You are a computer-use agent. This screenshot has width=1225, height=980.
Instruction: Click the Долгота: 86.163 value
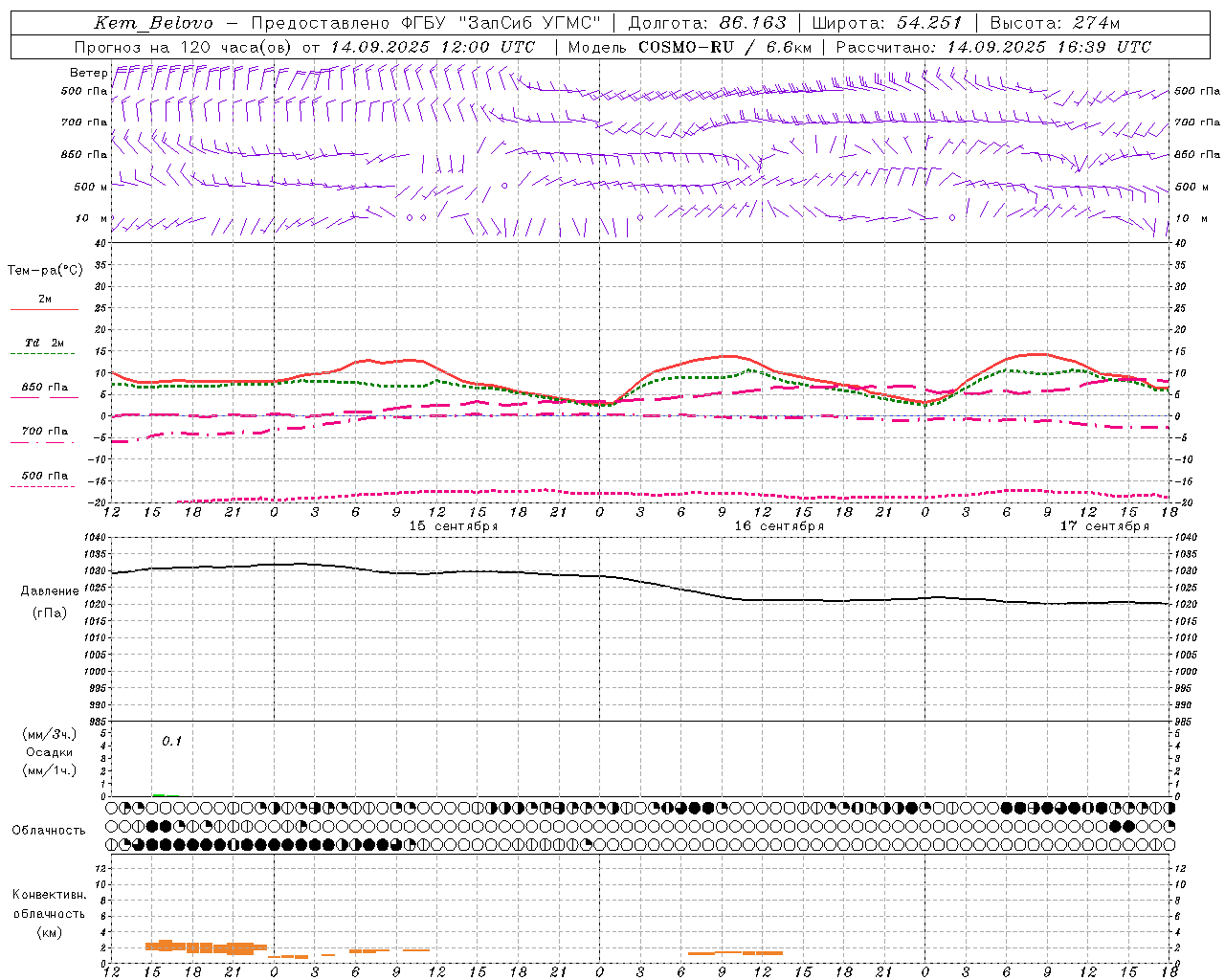tap(707, 23)
